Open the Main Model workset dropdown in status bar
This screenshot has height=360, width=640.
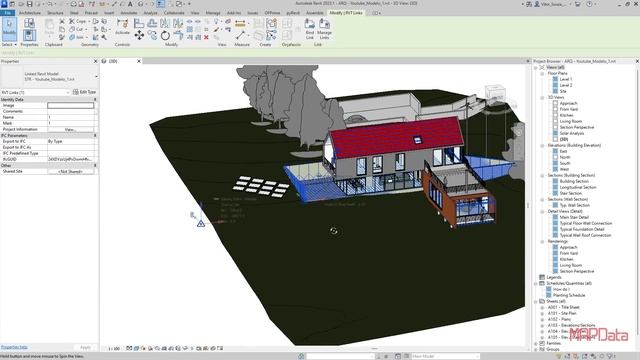click(446, 356)
